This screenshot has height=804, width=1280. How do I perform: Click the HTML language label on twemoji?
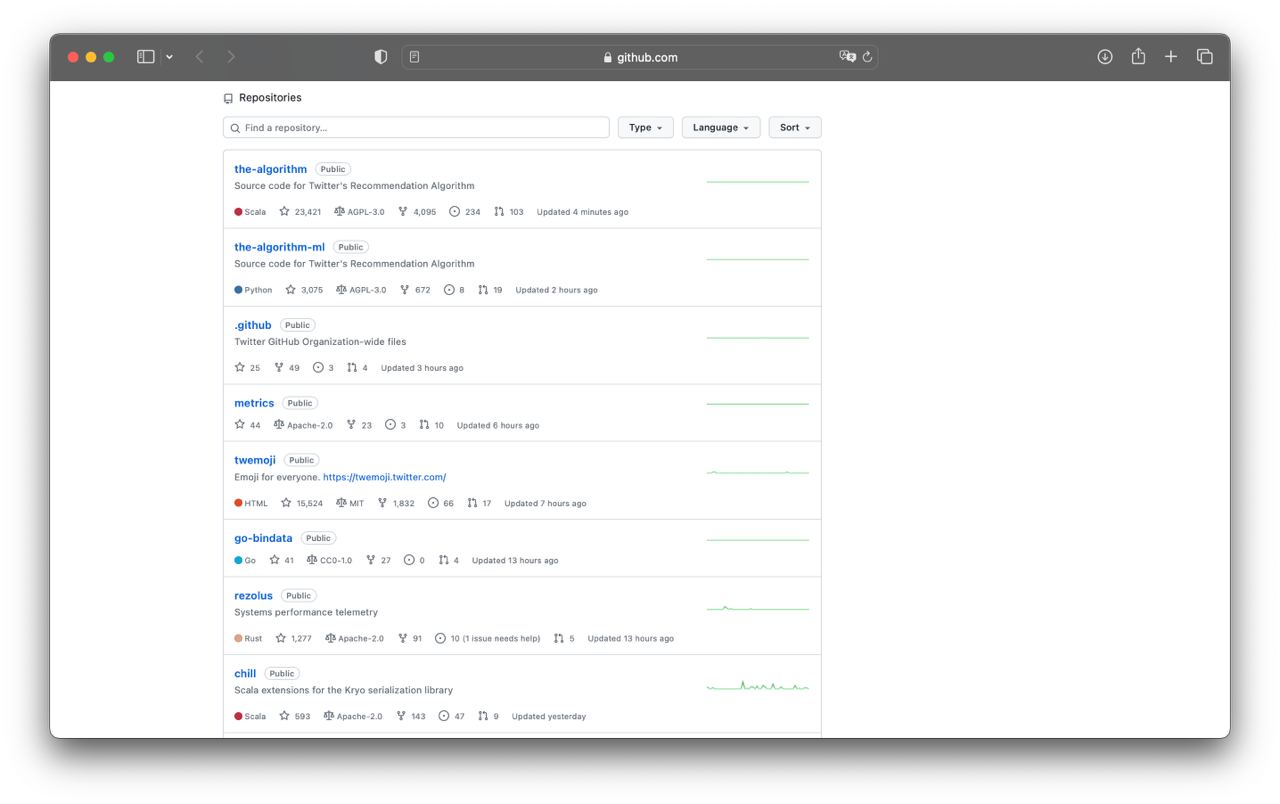pyautogui.click(x=251, y=503)
